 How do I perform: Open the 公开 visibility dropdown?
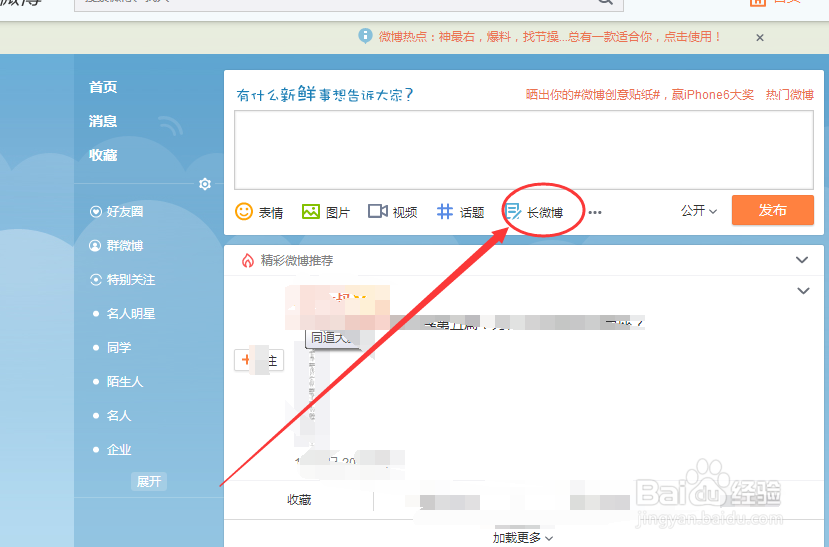(x=698, y=211)
